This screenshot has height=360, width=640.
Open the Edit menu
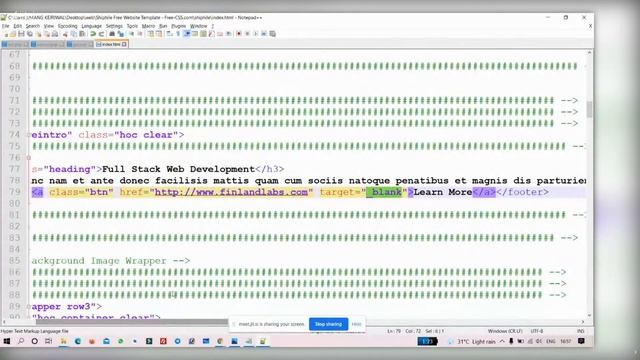tap(18, 26)
